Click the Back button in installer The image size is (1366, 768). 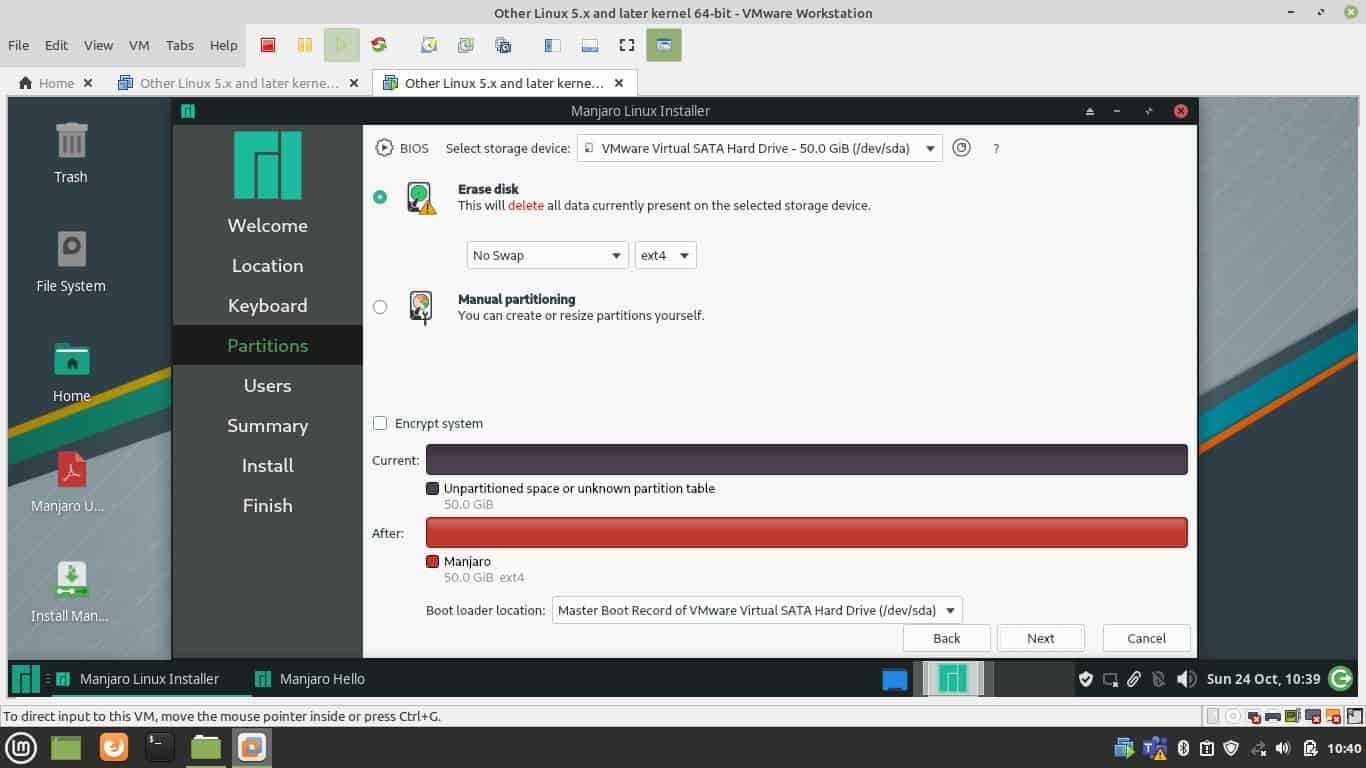tap(947, 638)
